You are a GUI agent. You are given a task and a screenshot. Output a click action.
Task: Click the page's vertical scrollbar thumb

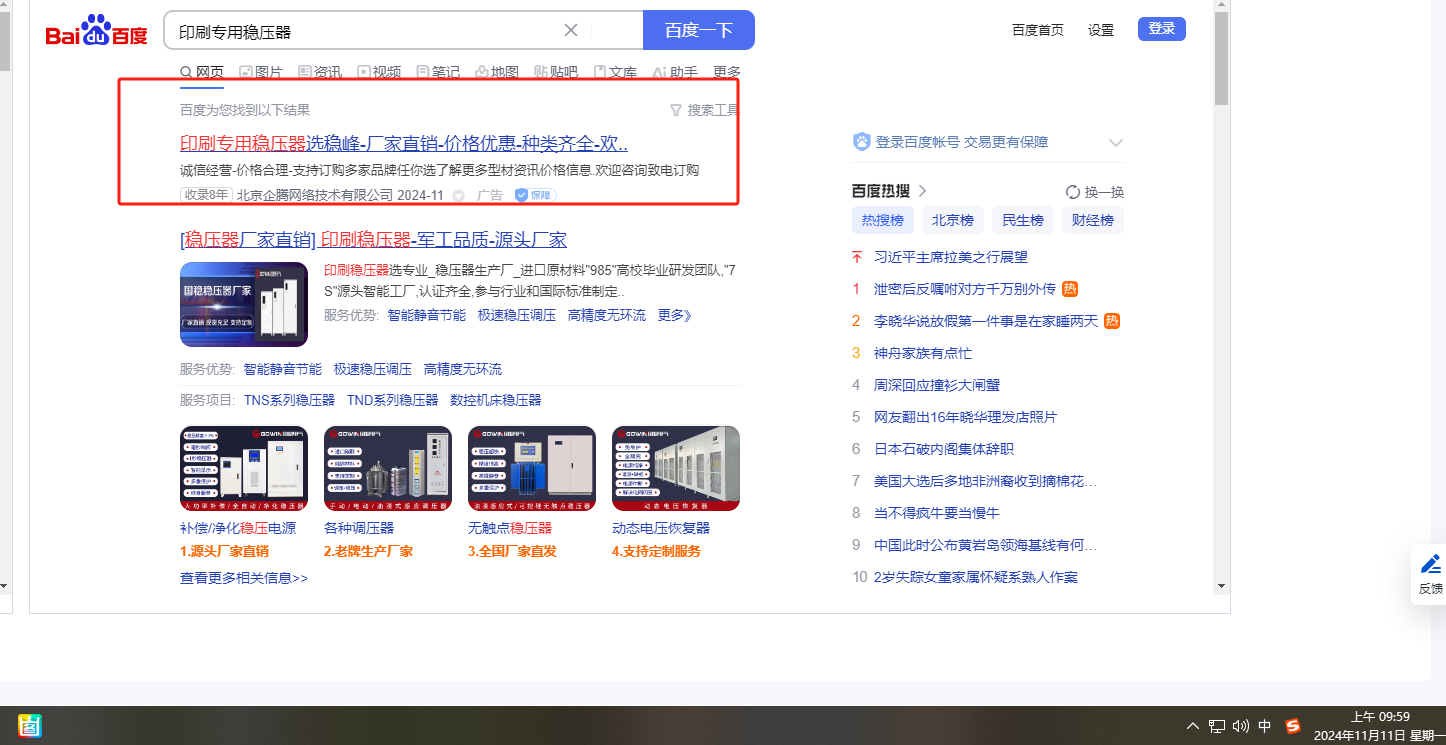click(1221, 60)
